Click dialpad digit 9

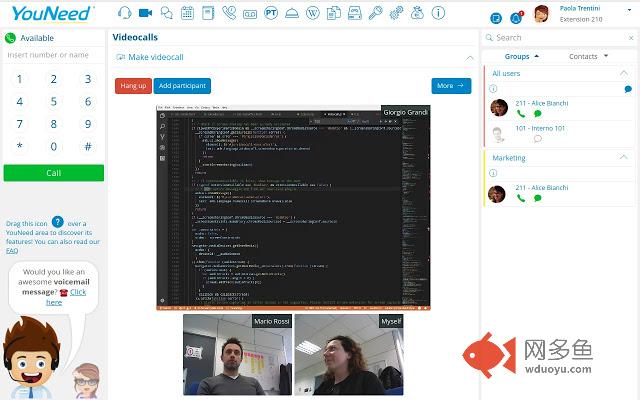pos(88,124)
